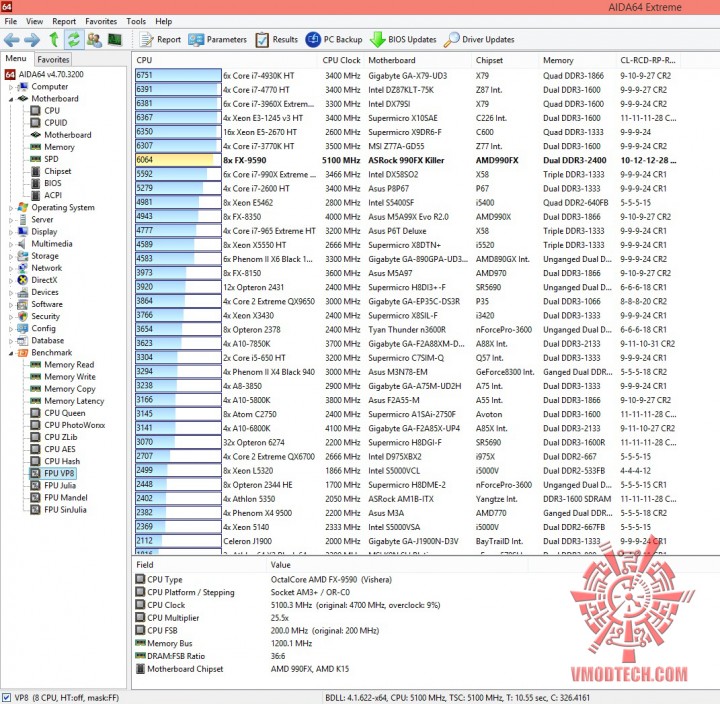Image resolution: width=720 pixels, height=704 pixels.
Task: Expand the Storage tree node
Action: [11, 256]
